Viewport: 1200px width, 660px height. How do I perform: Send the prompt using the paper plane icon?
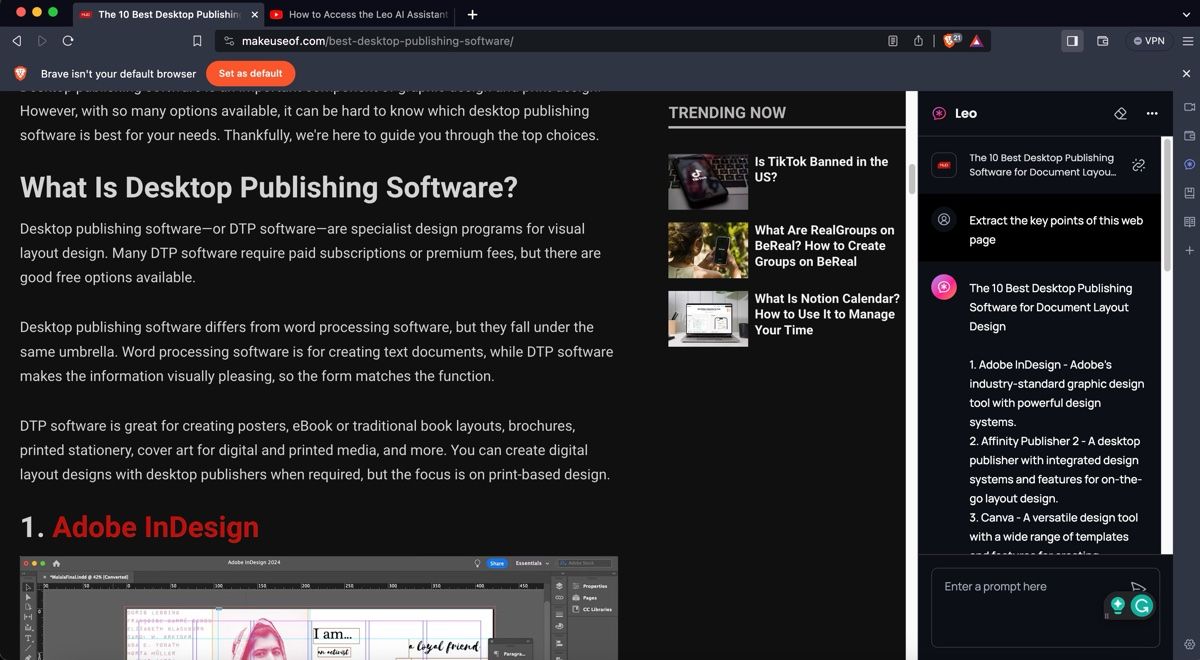point(1138,590)
